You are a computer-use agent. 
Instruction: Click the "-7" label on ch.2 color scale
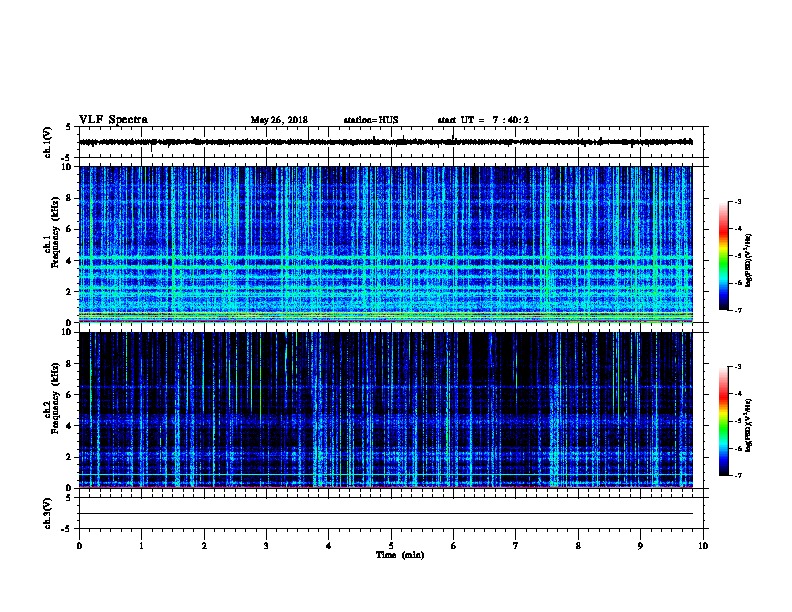pyautogui.click(x=737, y=475)
